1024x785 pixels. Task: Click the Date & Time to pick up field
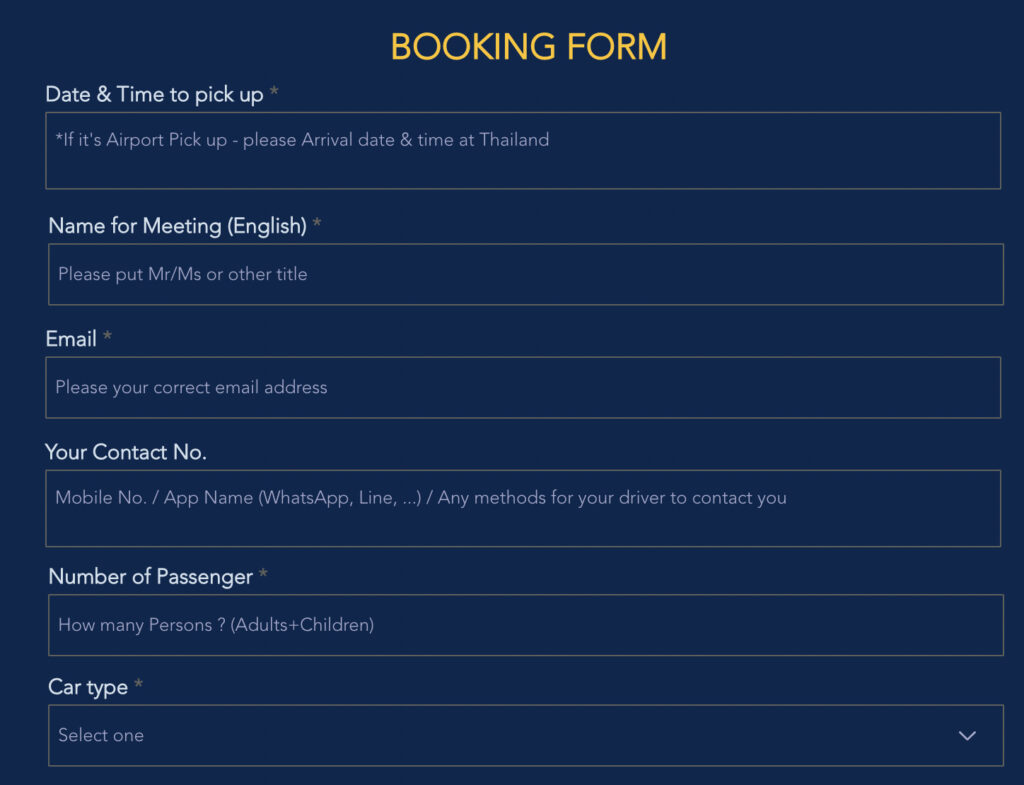click(x=522, y=151)
